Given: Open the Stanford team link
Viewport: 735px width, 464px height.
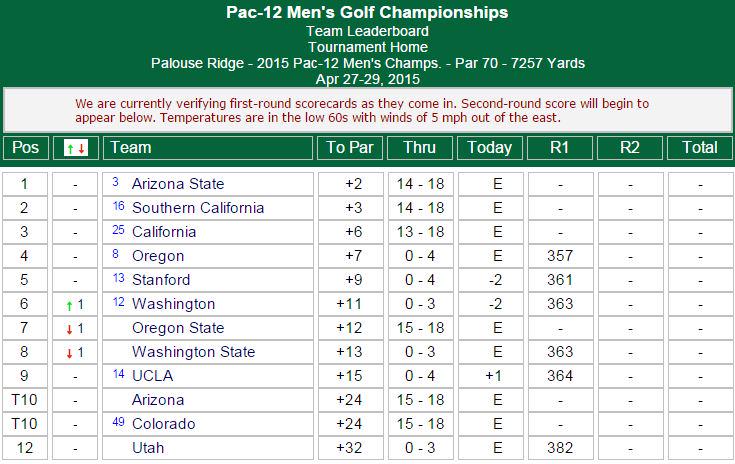Looking at the screenshot, I should (161, 280).
